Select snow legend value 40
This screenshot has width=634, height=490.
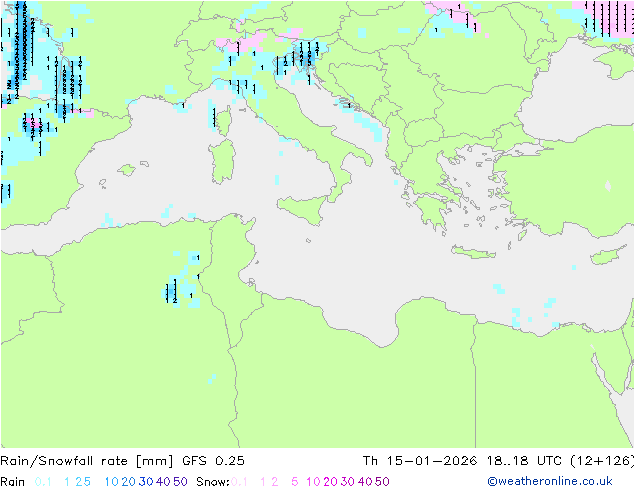tap(365, 482)
